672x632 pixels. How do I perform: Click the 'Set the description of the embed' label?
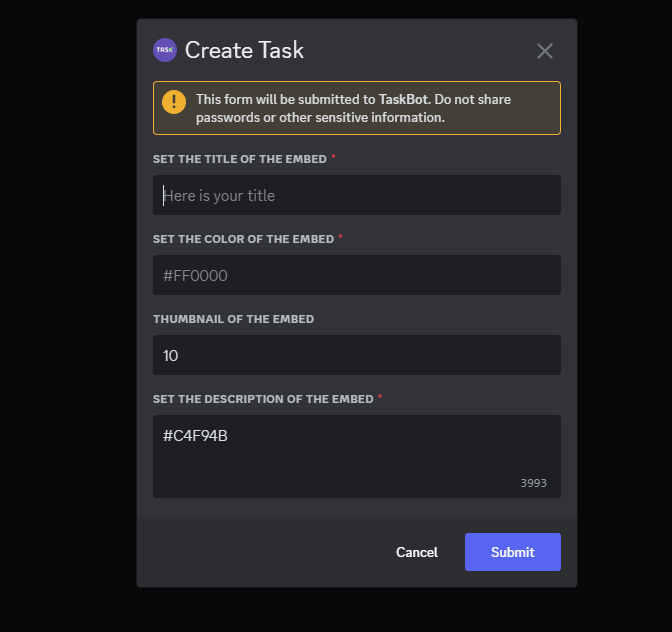point(263,399)
